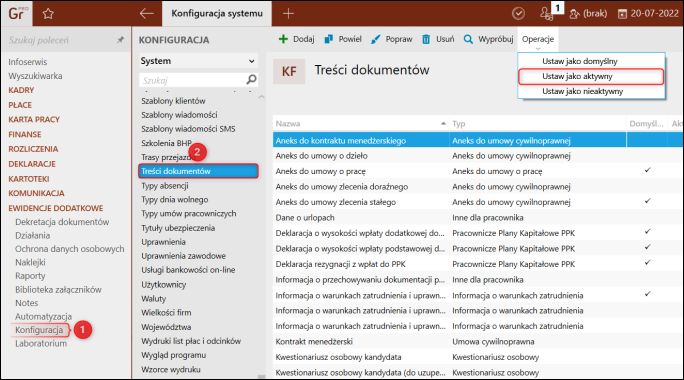Select the Konfiguracja systemu tab

pos(217,14)
